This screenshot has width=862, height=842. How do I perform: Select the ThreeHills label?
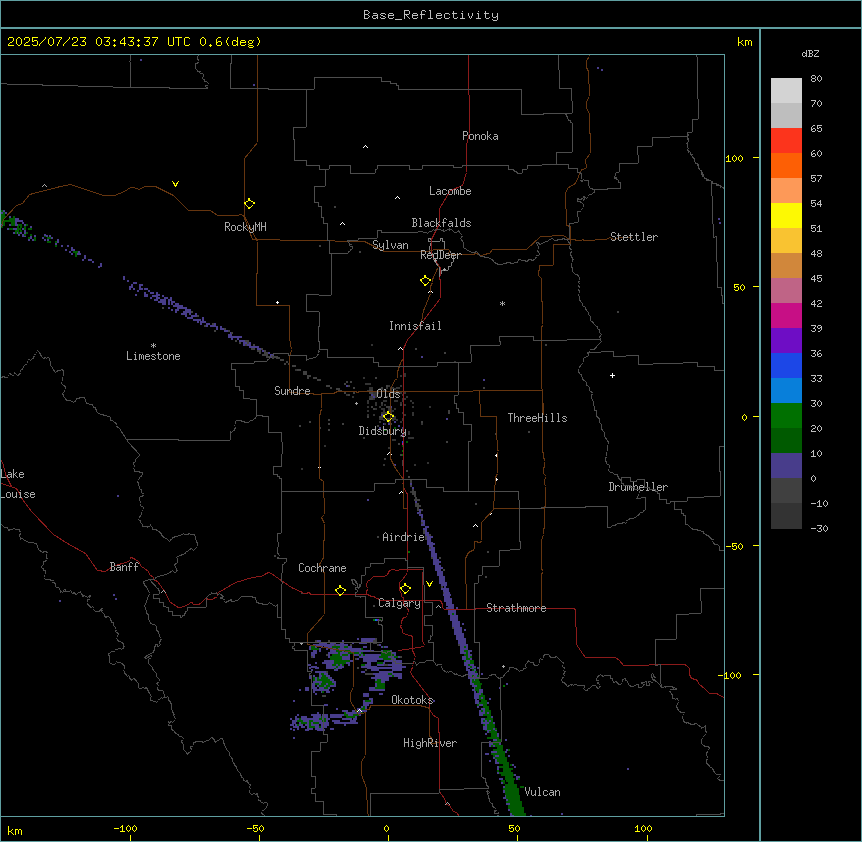click(537, 418)
